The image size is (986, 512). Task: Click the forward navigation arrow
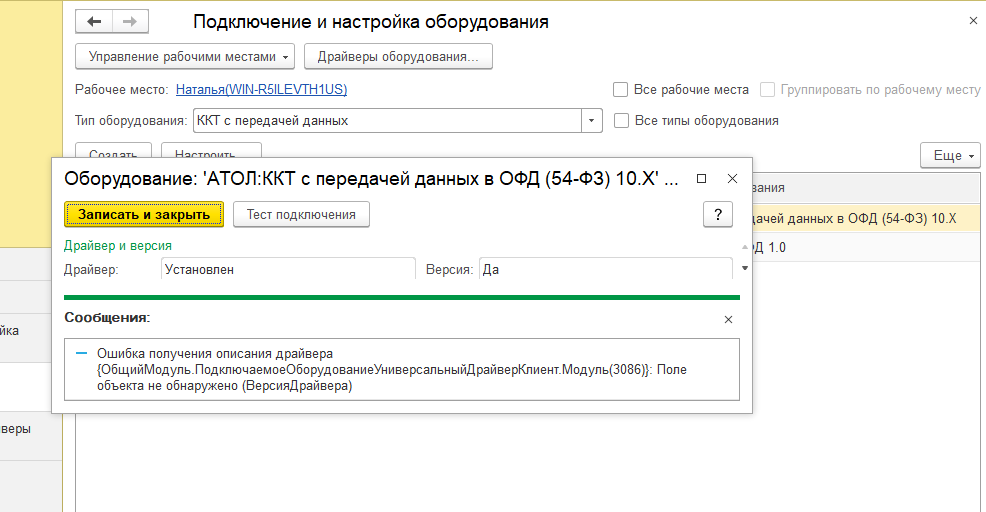tap(130, 22)
